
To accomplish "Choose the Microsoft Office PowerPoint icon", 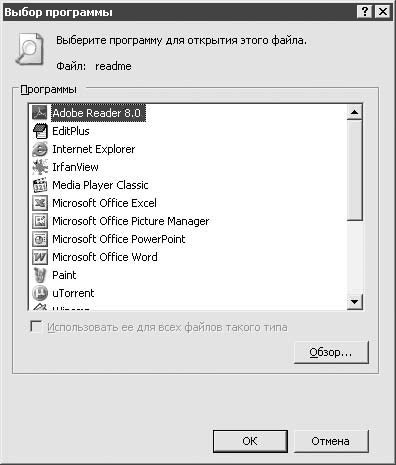I will (x=40, y=239).
